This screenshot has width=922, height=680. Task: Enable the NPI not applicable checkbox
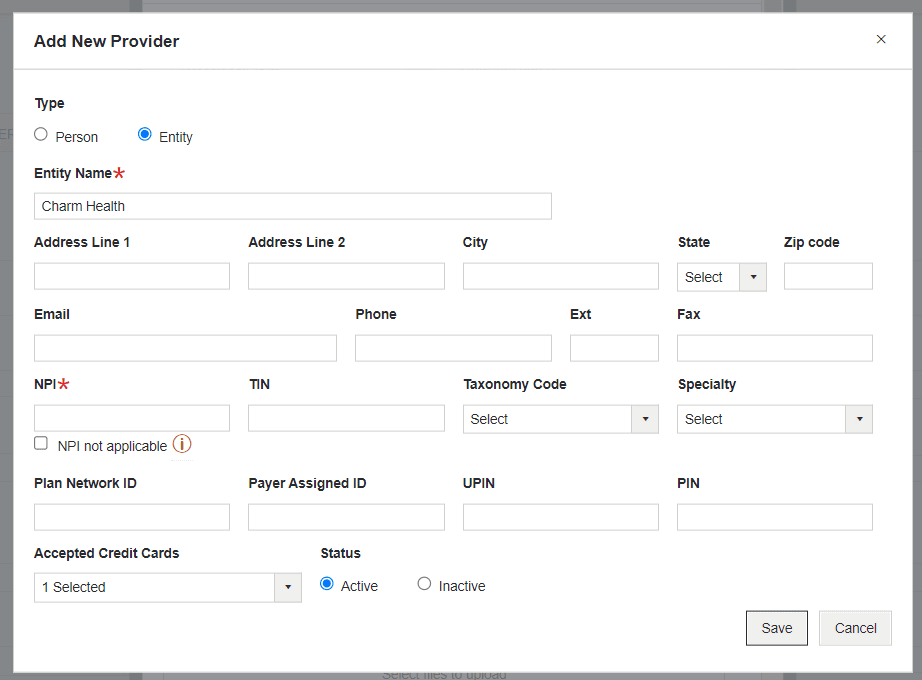41,442
